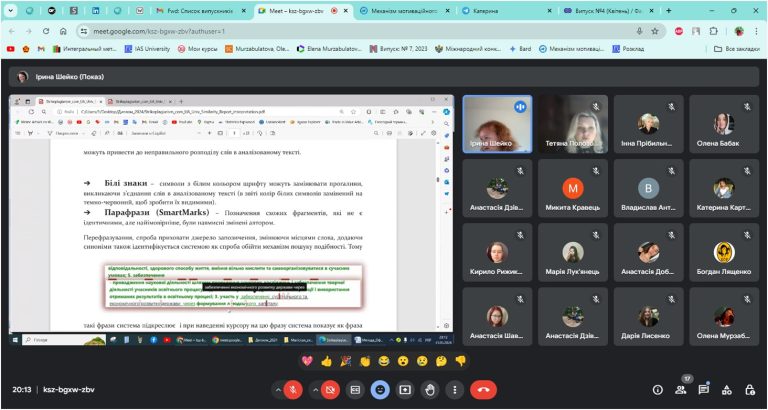
Task: Expand the microphone audio settings arrow
Action: [x=278, y=390]
